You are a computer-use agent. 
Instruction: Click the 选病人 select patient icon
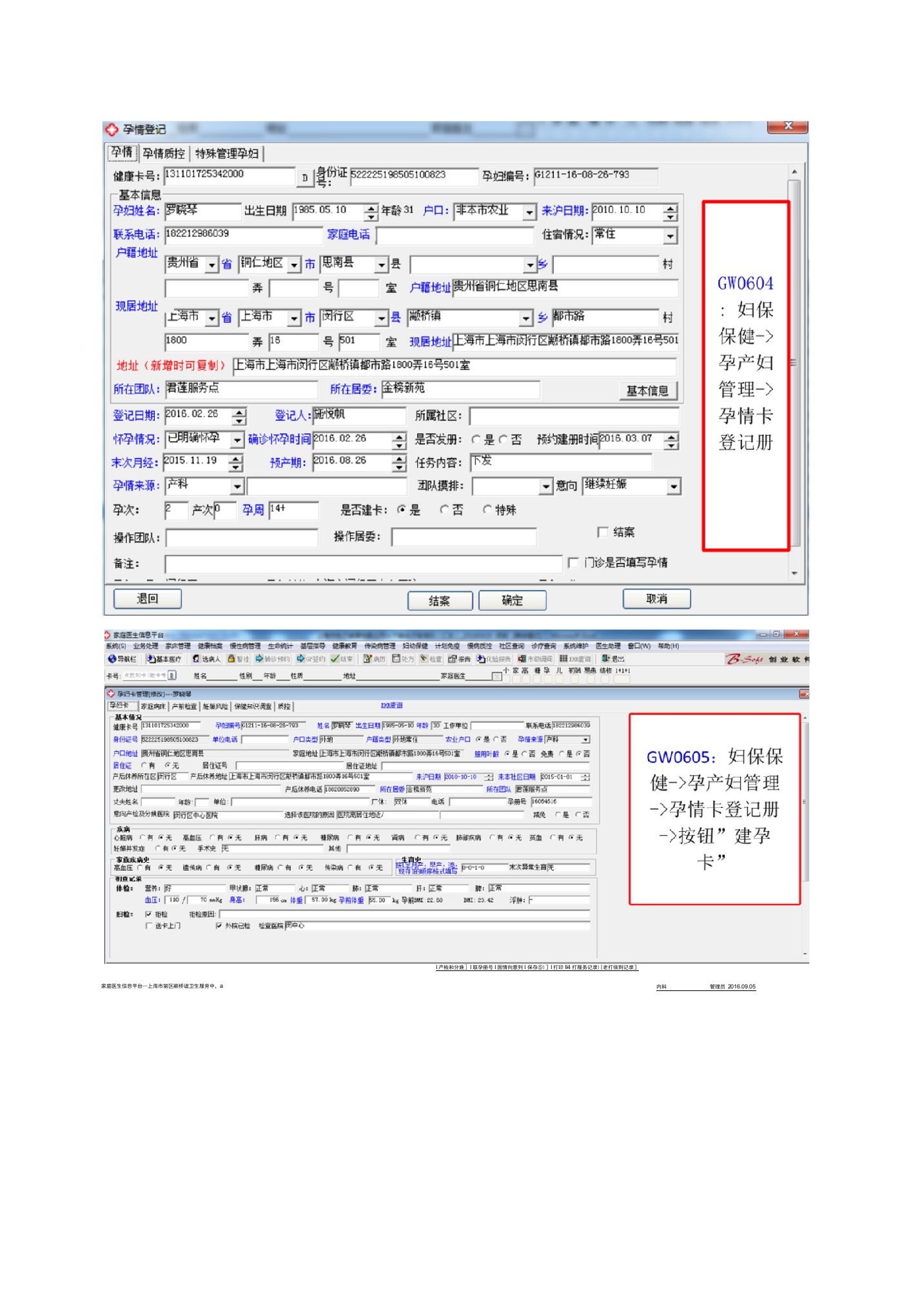coord(206,659)
